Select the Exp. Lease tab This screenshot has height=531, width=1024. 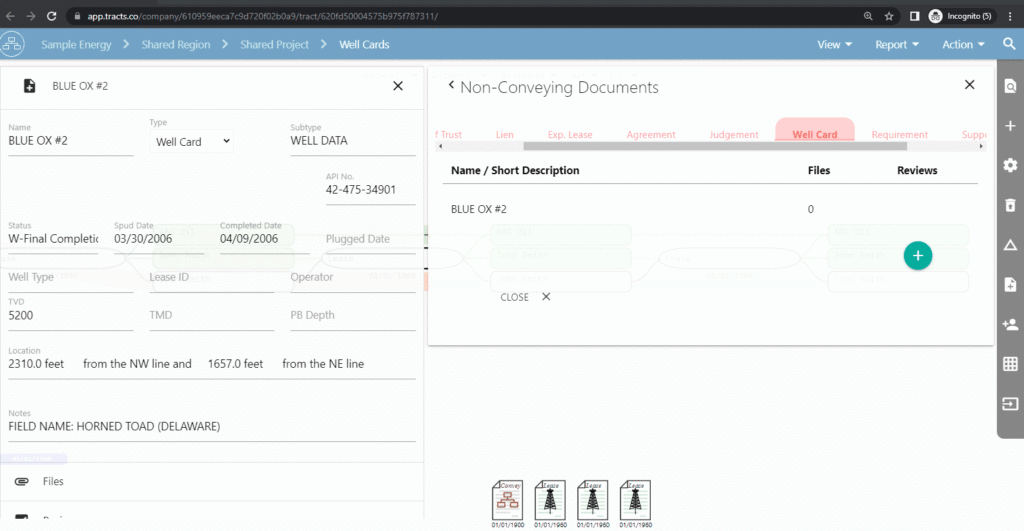pyautogui.click(x=570, y=134)
